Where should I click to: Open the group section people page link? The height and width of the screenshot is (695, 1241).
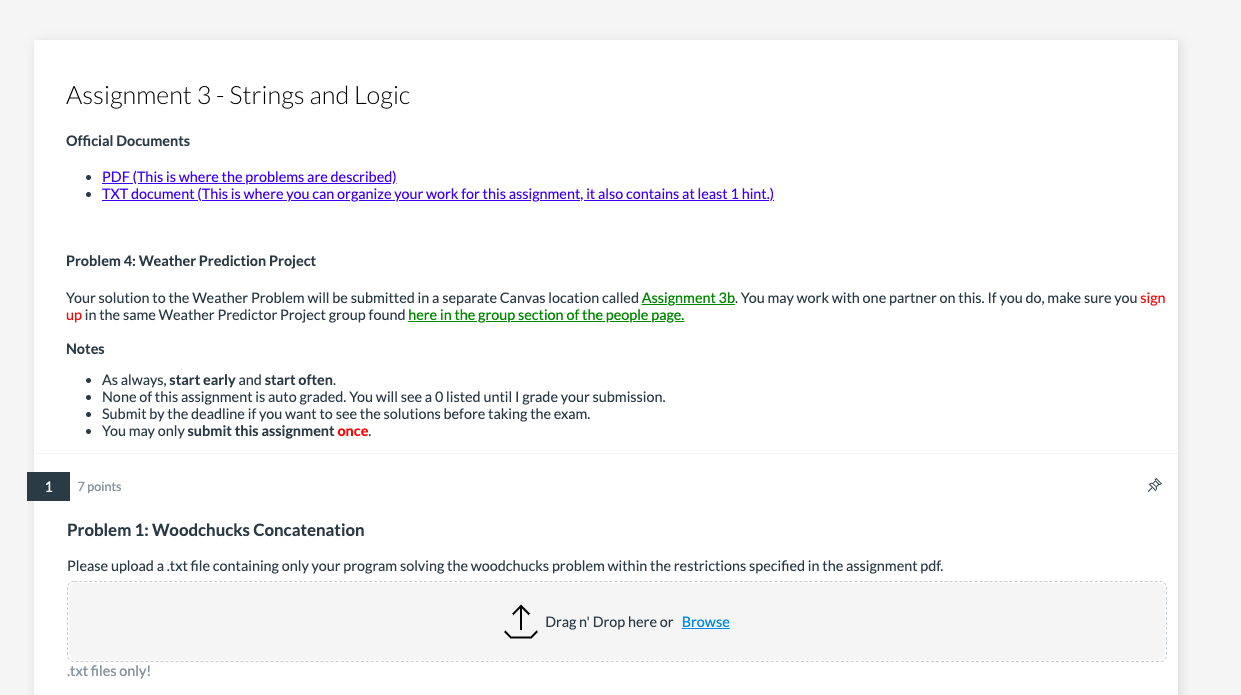(x=546, y=315)
